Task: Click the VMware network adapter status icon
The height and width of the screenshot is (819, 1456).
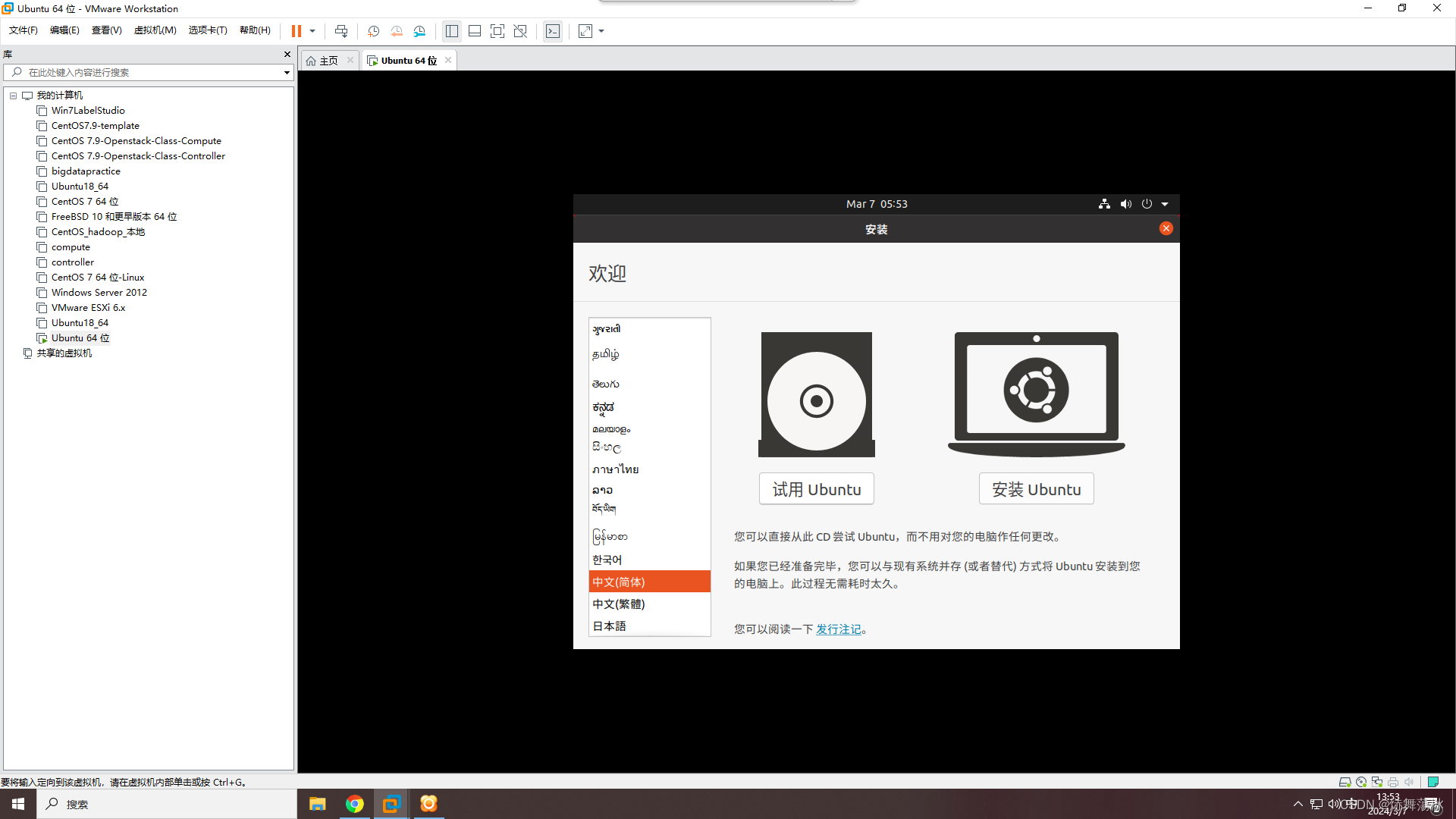Action: (x=1377, y=782)
